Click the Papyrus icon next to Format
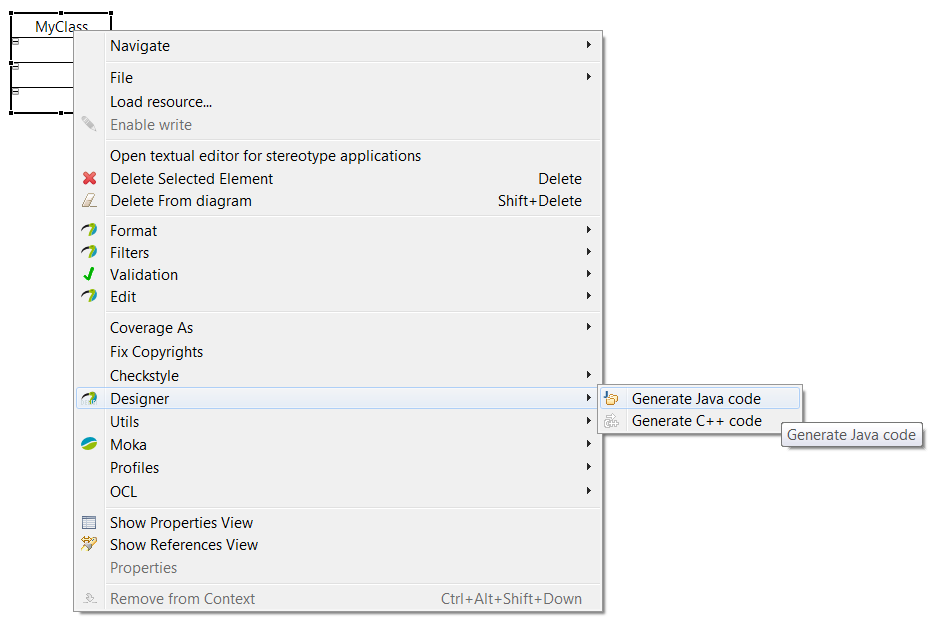The width and height of the screenshot is (933, 624). point(89,231)
